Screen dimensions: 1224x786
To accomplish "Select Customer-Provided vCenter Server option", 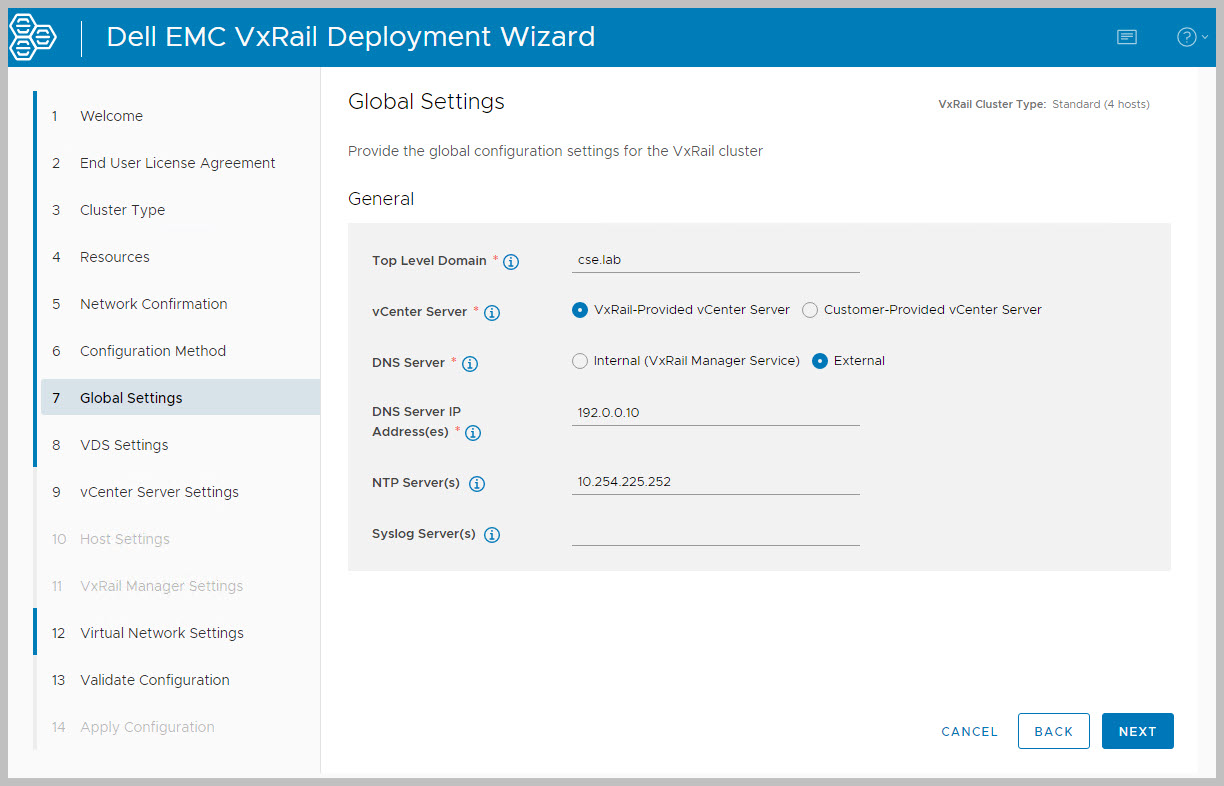I will click(810, 310).
